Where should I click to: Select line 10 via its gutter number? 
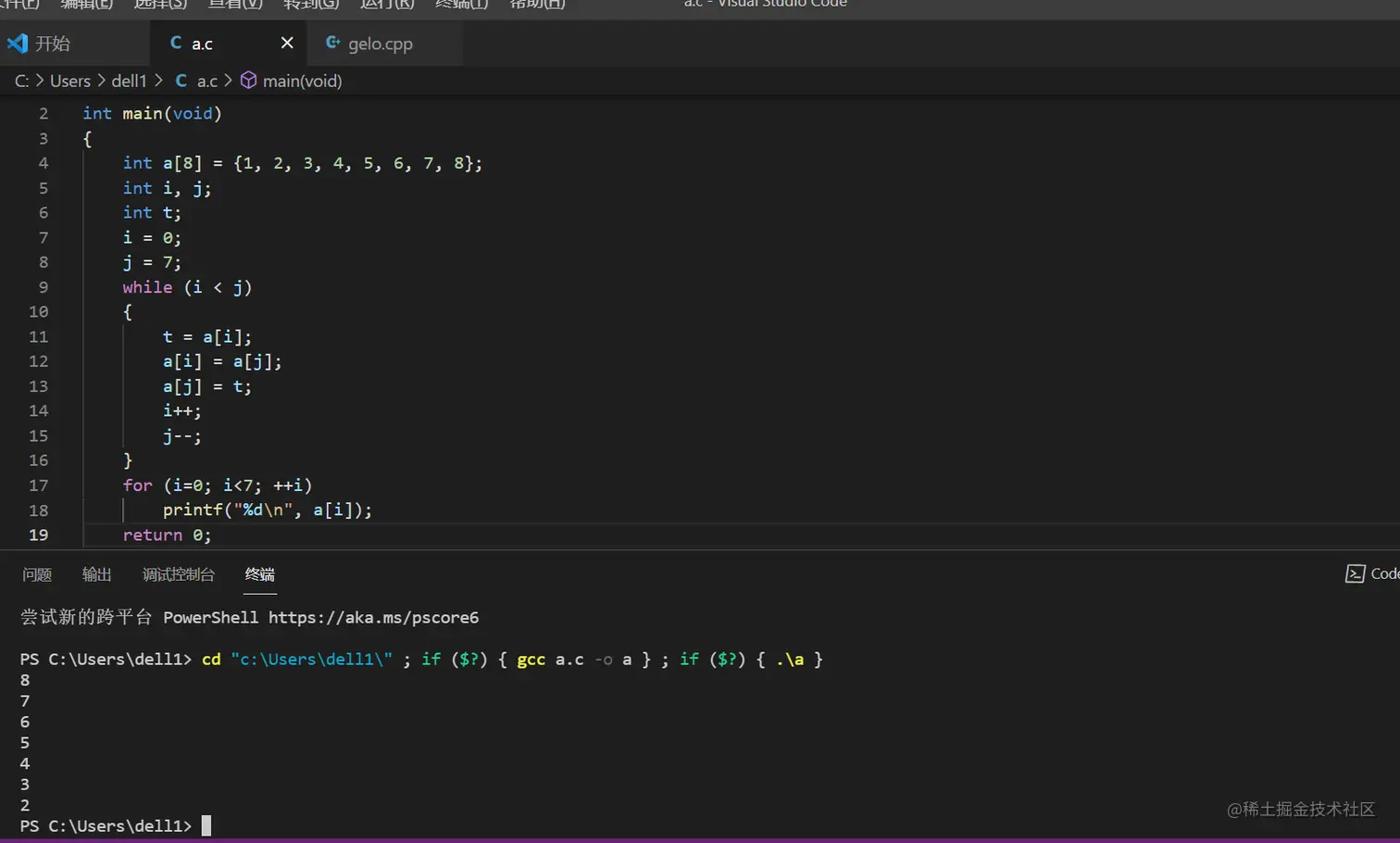pos(39,312)
